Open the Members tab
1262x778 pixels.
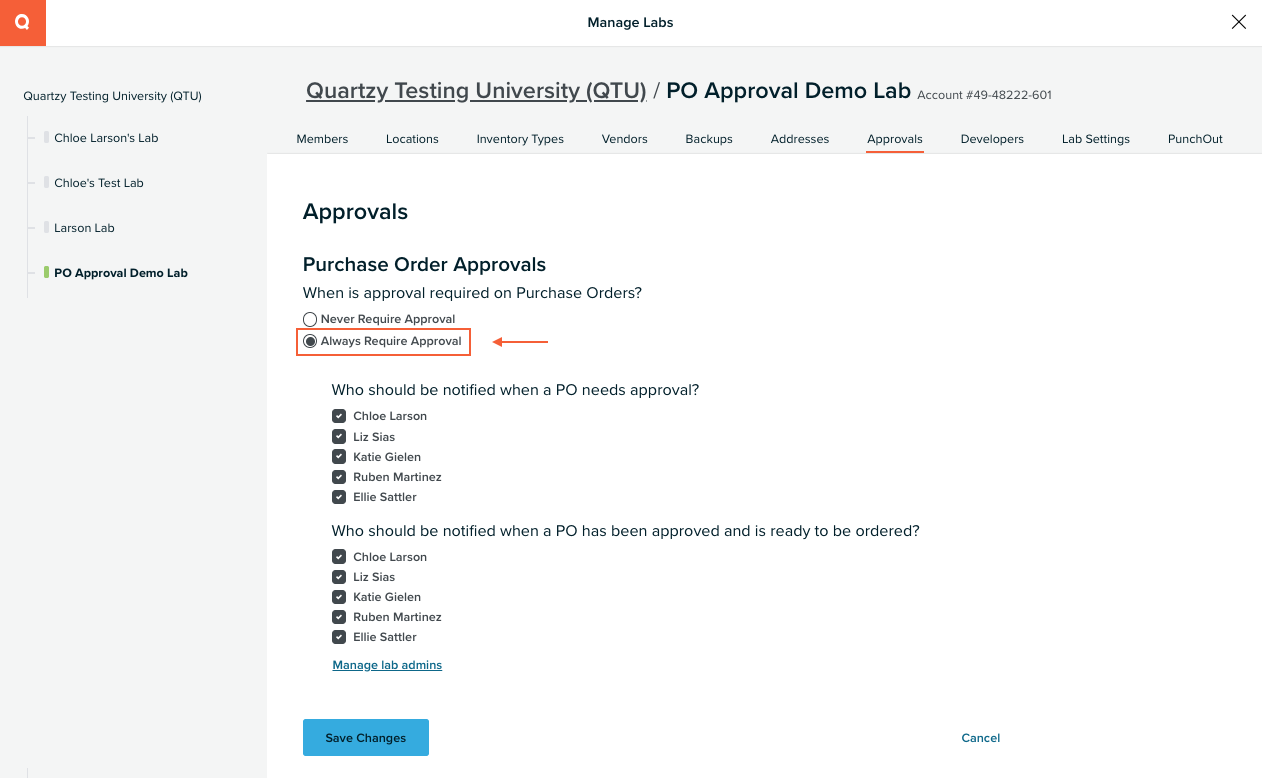click(x=322, y=139)
